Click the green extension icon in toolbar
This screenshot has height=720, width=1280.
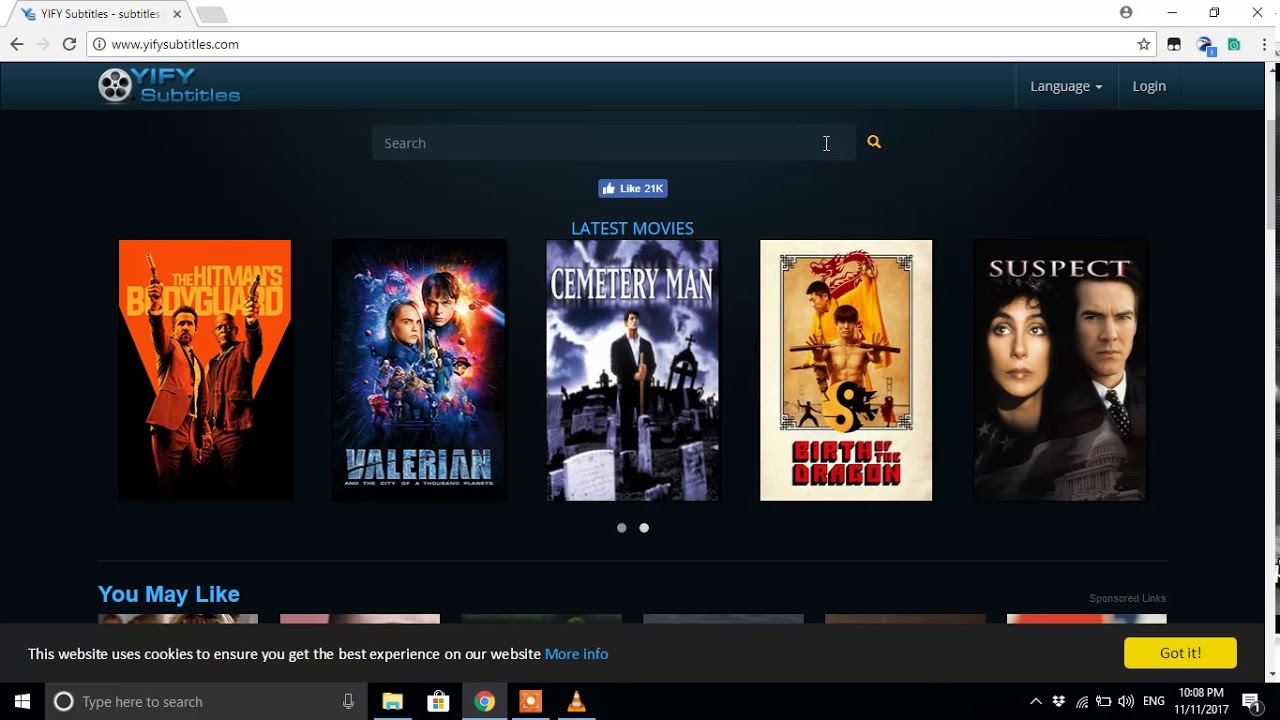tap(1234, 44)
